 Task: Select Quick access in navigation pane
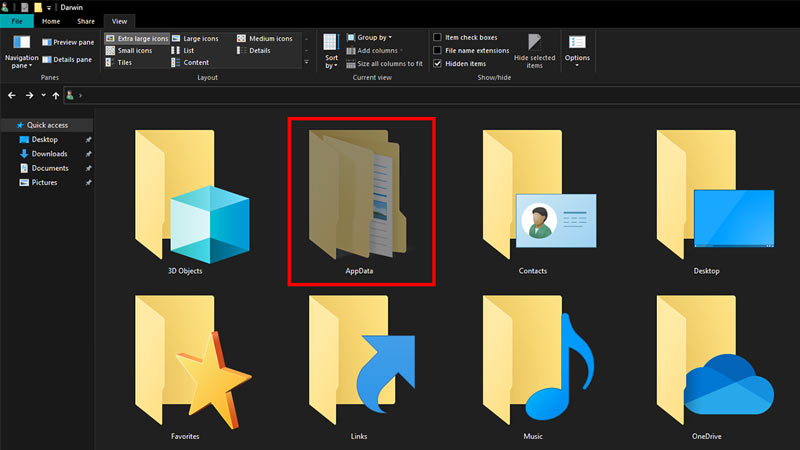pyautogui.click(x=47, y=125)
